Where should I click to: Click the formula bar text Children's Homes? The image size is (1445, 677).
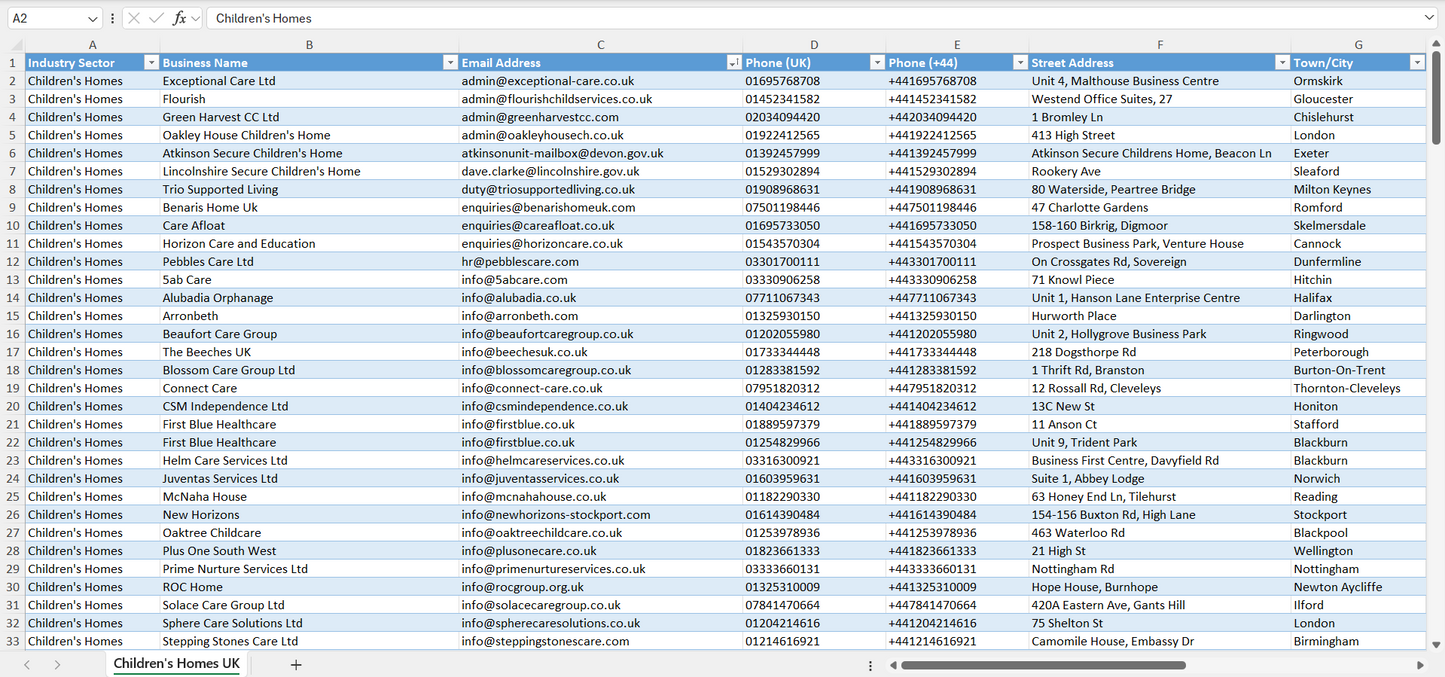[263, 18]
